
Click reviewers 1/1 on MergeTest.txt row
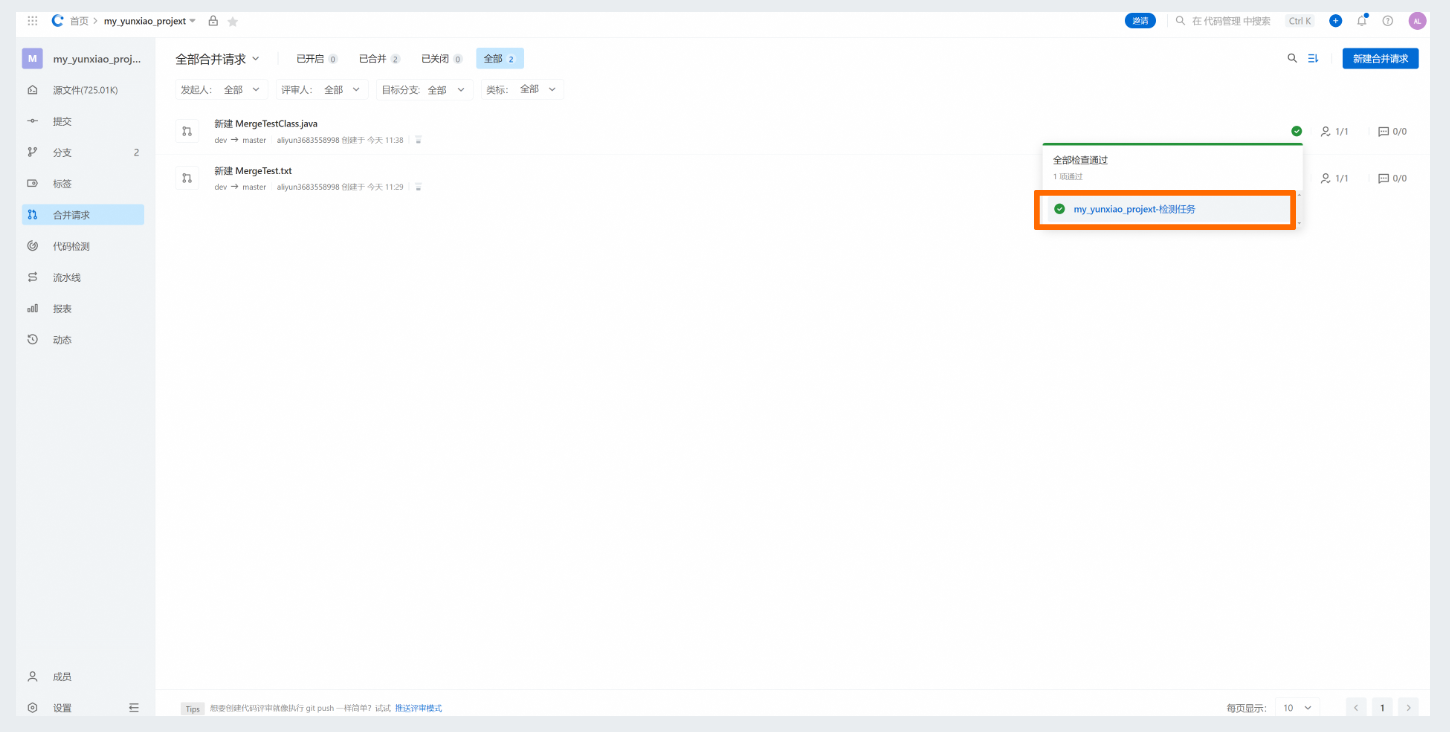(x=1334, y=178)
